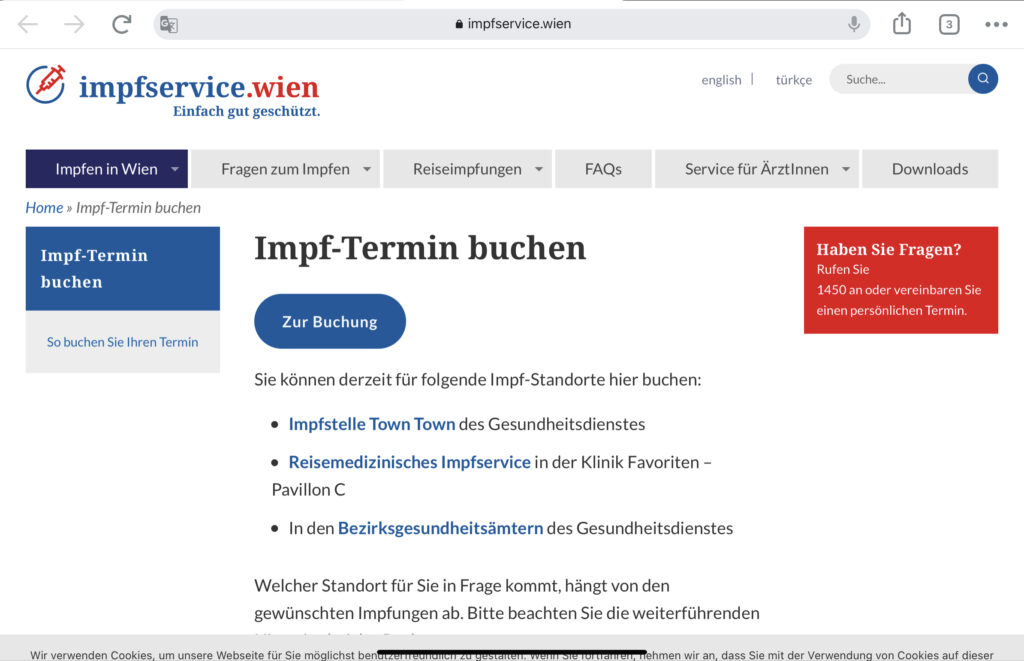Viewport: 1024px width, 661px height.
Task: Open the Service für ÄrztInnen menu
Action: tap(757, 169)
